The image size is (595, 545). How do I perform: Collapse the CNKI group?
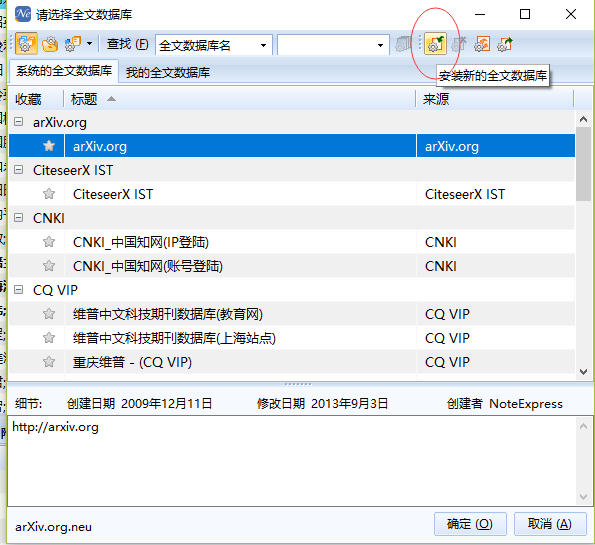[18, 217]
